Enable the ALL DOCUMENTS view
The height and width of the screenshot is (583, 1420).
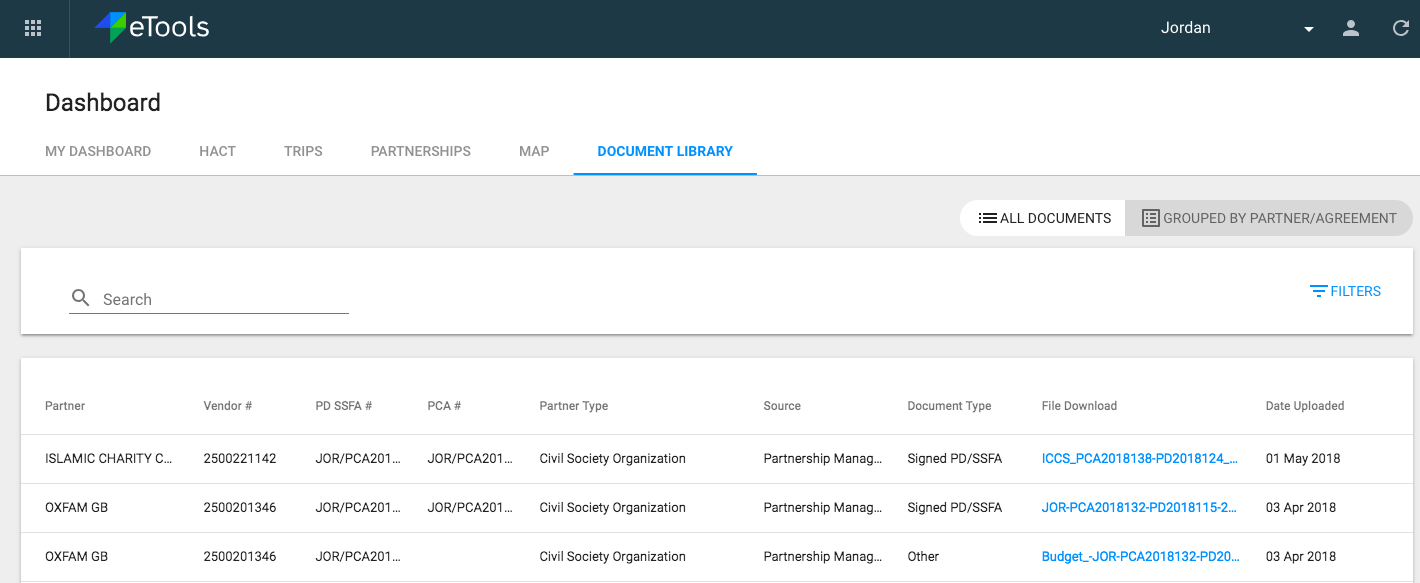pos(1042,217)
